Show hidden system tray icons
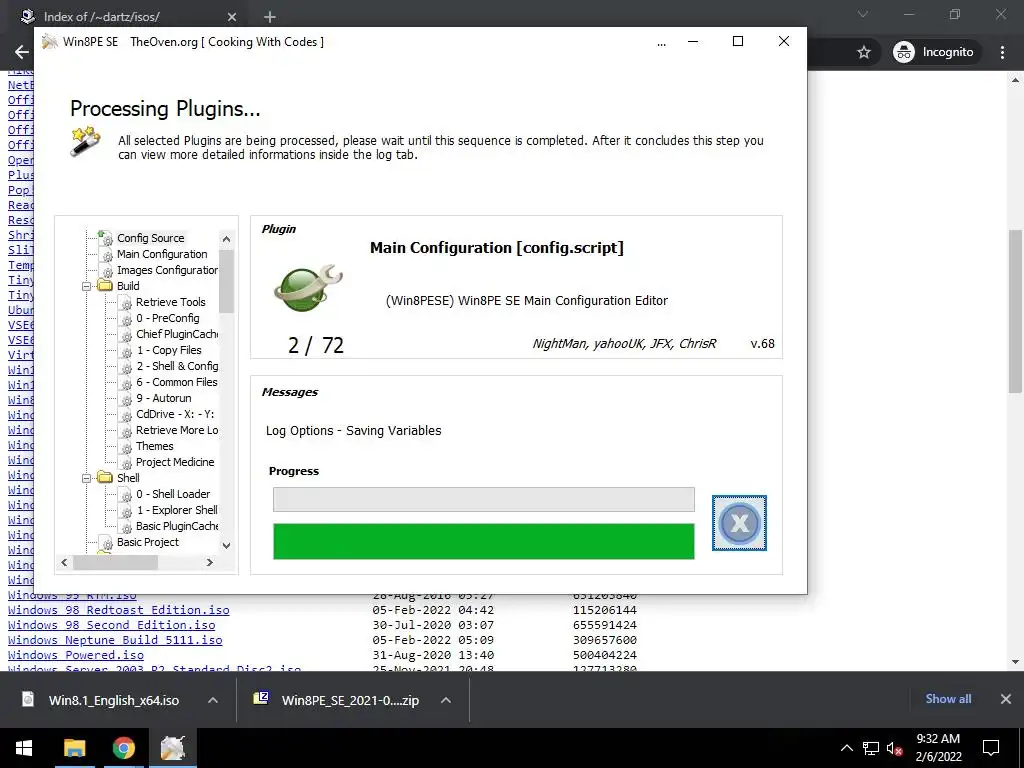Viewport: 1024px width, 768px height. tap(846, 748)
